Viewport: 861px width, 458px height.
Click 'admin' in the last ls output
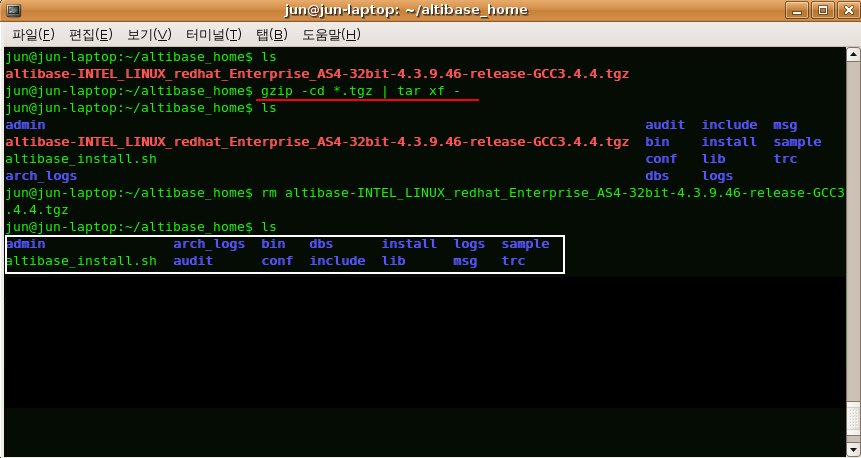tap(25, 244)
